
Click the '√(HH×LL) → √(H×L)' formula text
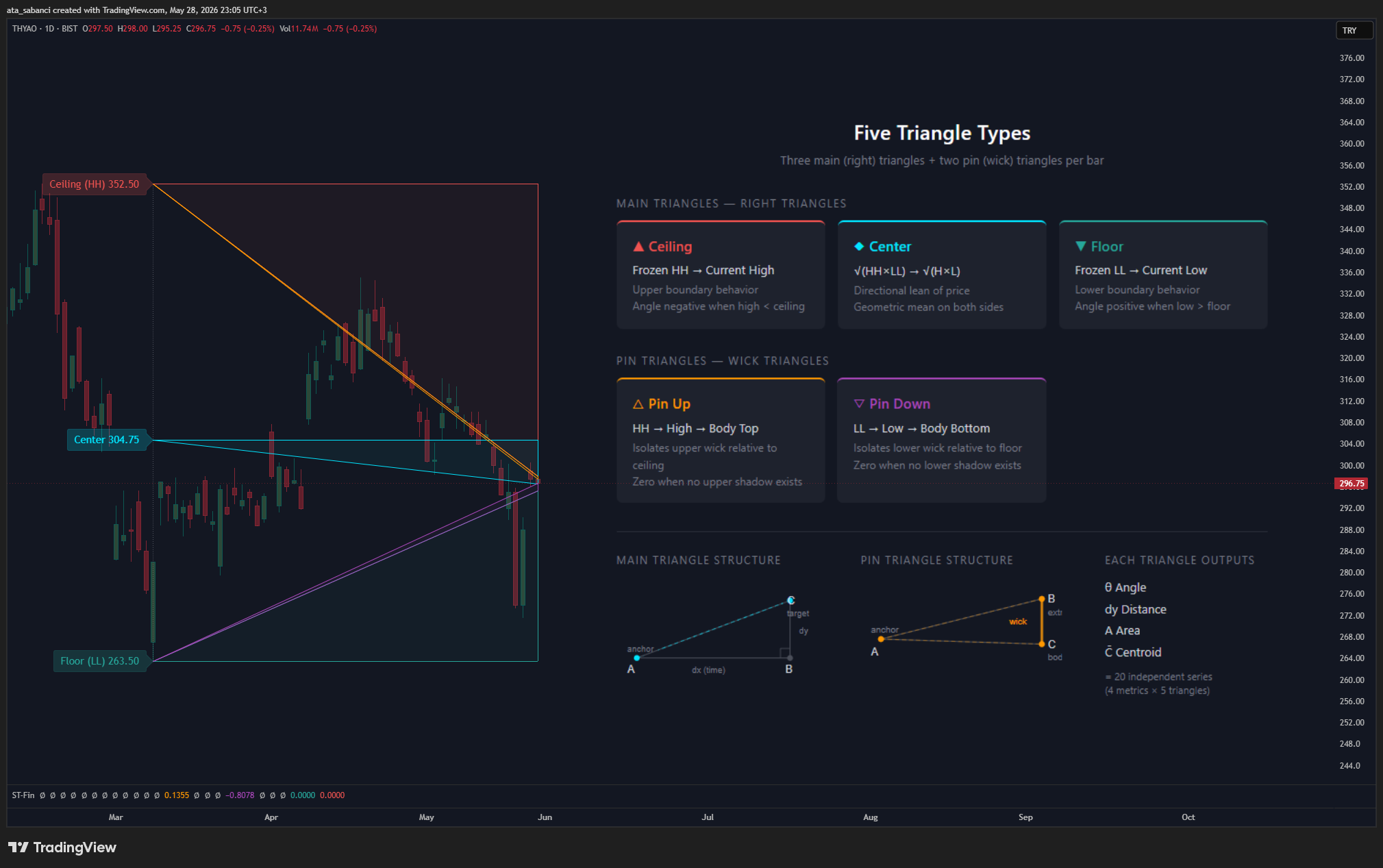coord(907,271)
